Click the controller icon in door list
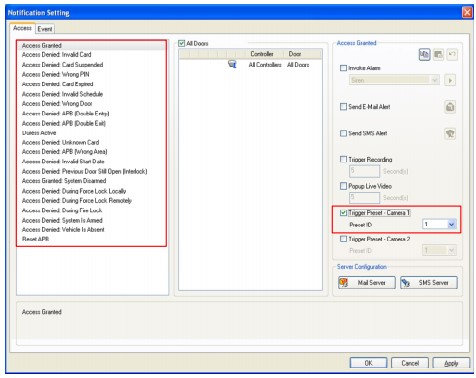This screenshot has width=476, height=378. (232, 64)
